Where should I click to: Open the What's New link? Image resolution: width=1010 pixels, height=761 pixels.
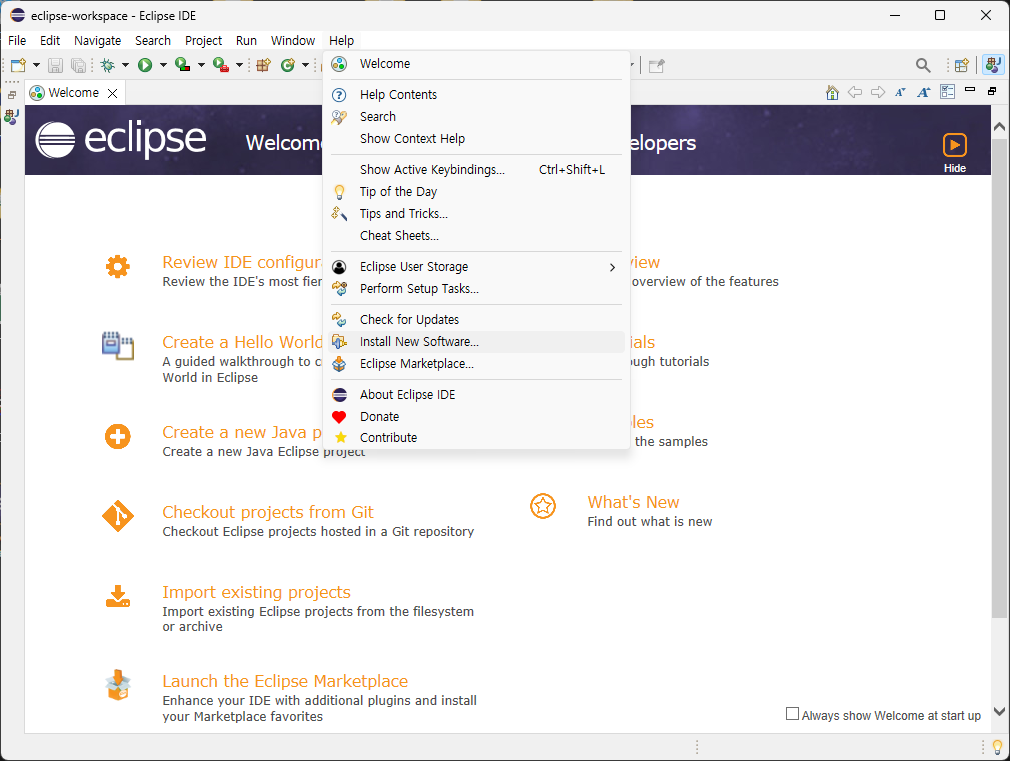click(x=633, y=502)
